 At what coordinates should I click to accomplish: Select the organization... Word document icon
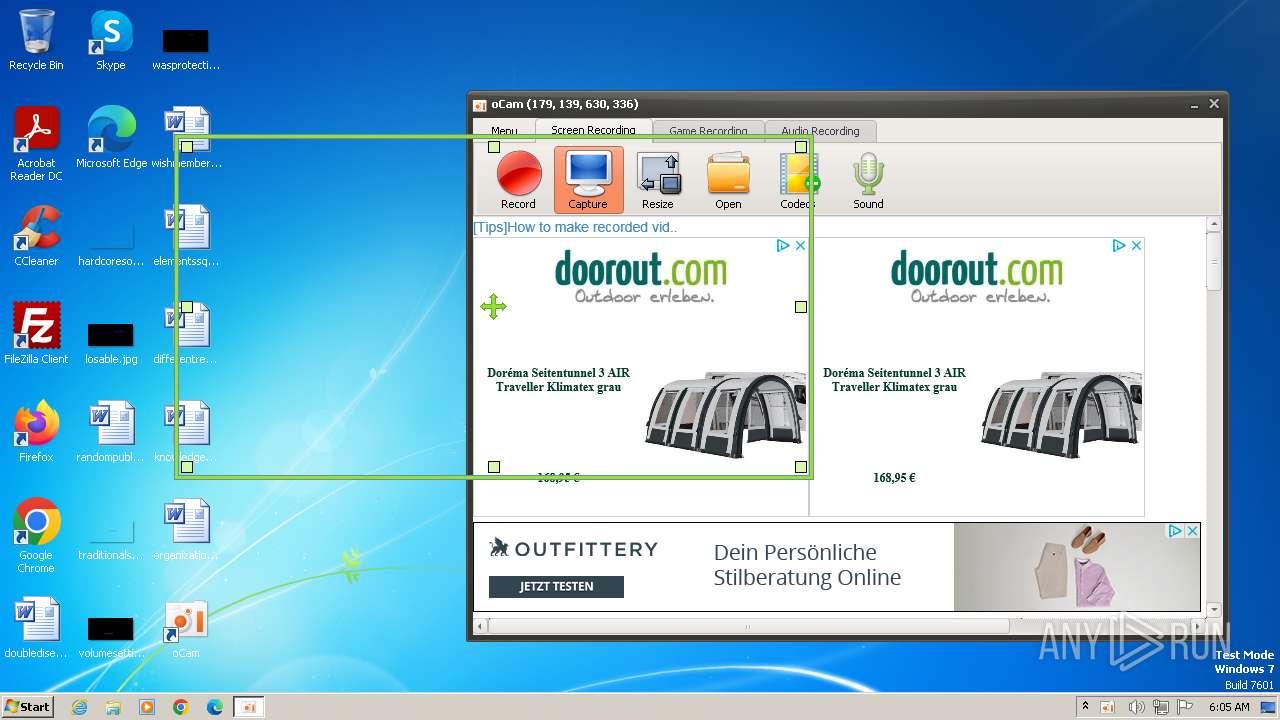tap(185, 530)
